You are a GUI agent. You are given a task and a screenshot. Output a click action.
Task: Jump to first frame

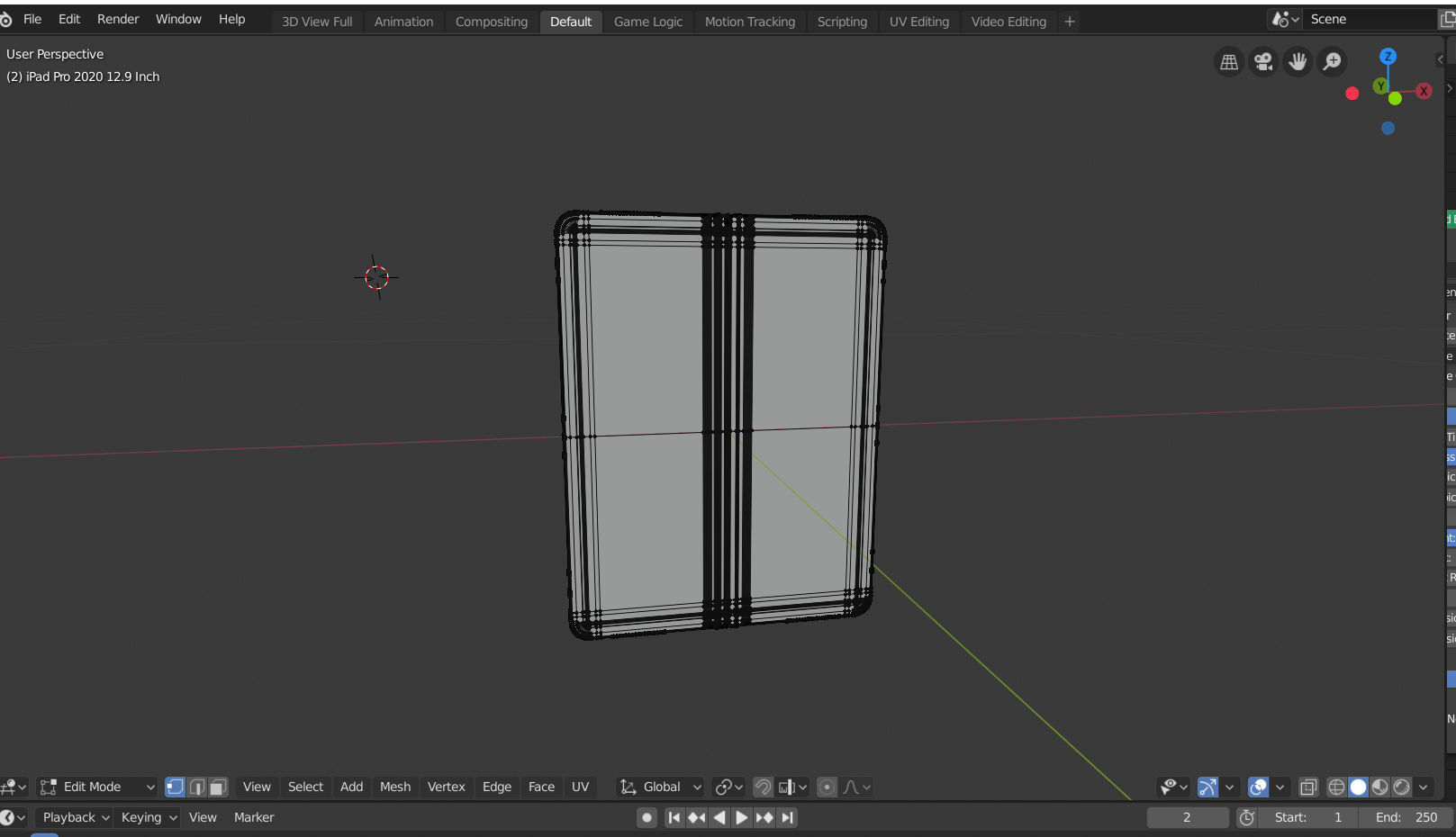(674, 817)
